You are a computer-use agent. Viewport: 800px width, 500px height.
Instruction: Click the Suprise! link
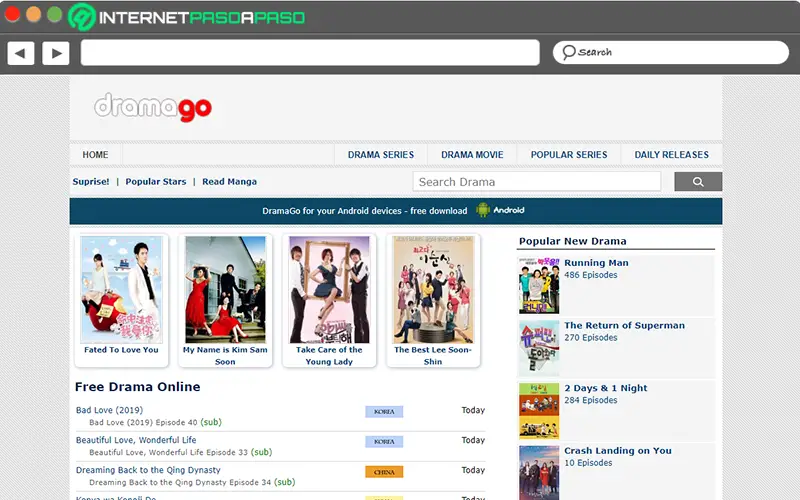click(x=91, y=182)
